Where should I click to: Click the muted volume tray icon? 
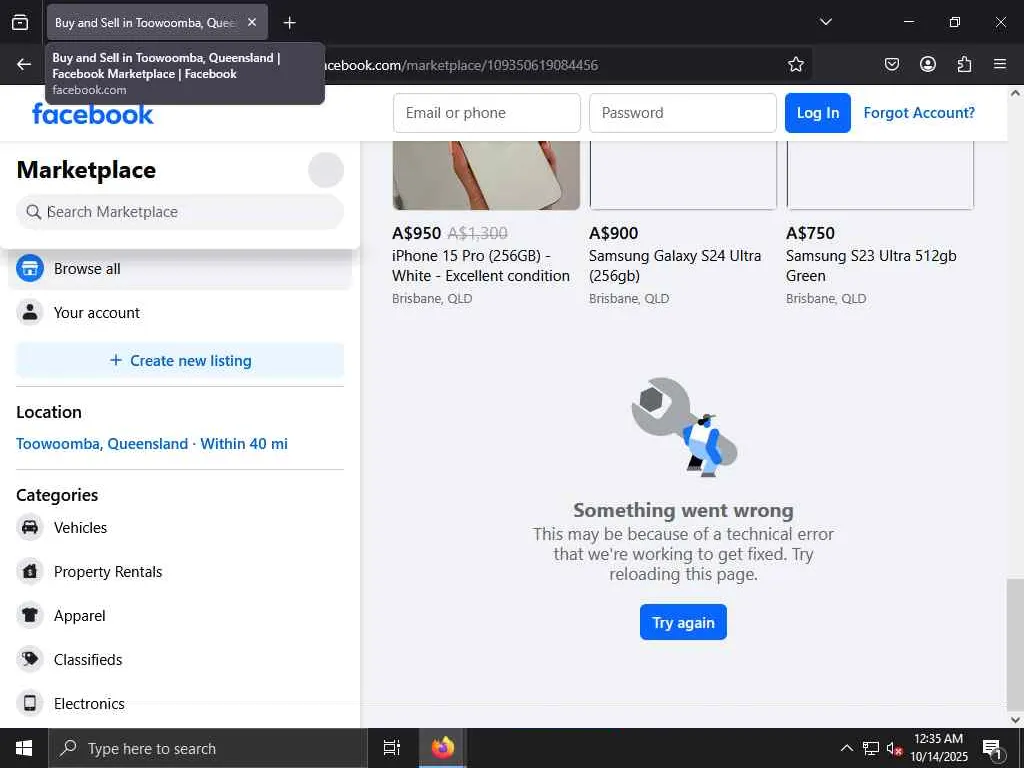point(894,748)
